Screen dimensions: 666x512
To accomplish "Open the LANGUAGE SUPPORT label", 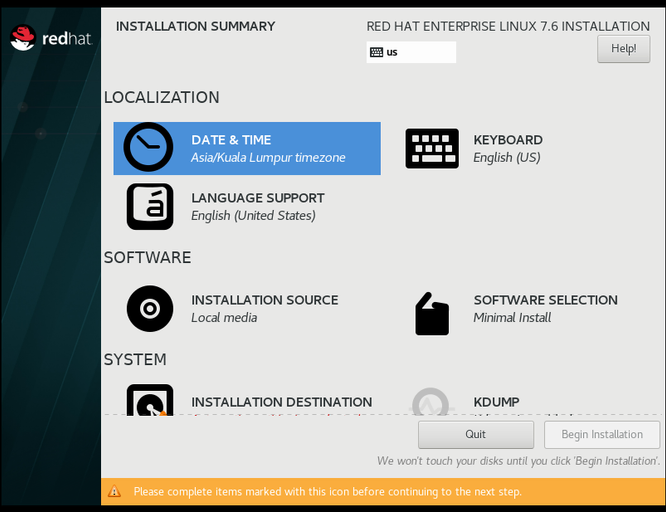I will click(x=258, y=198).
